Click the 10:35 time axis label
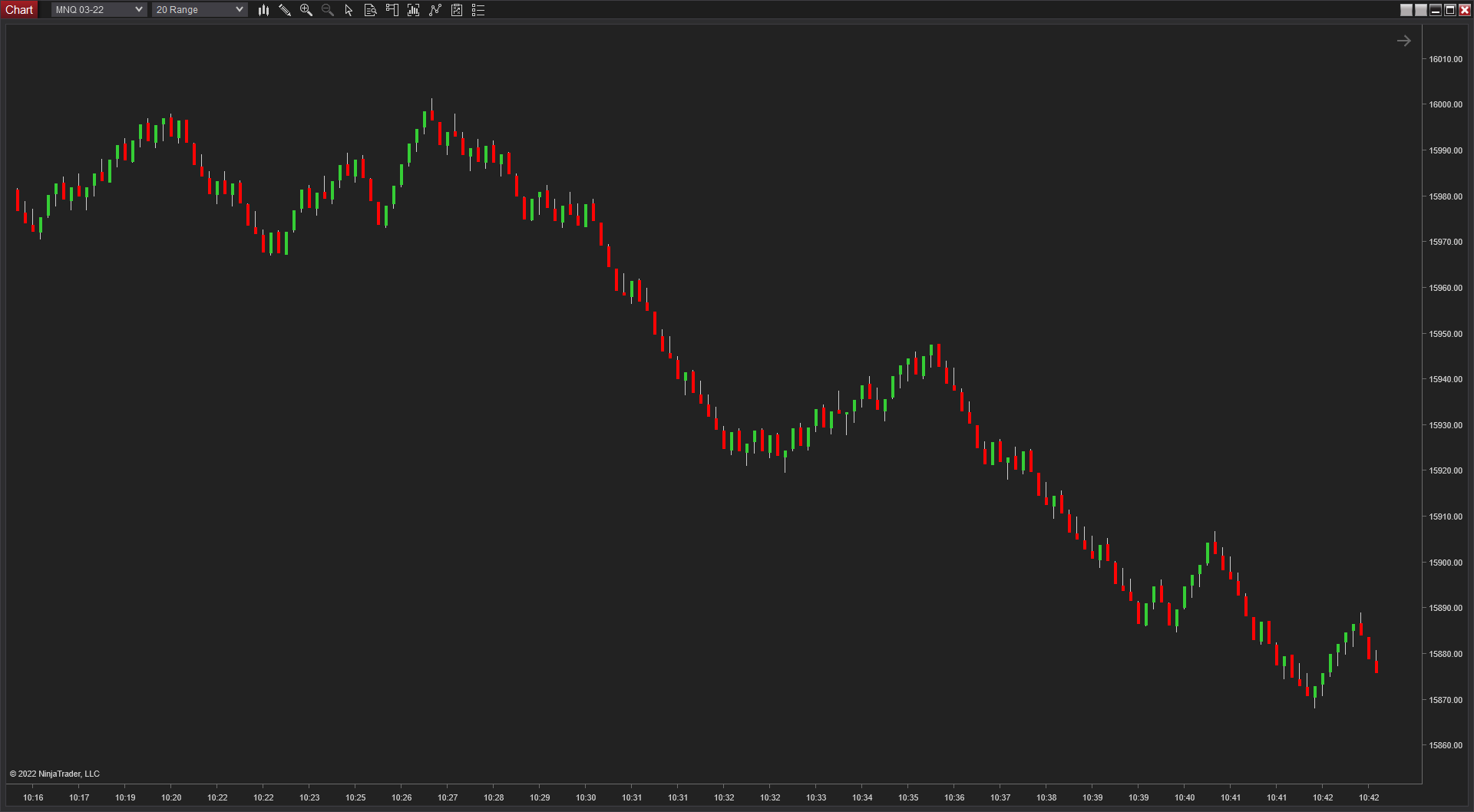Image resolution: width=1474 pixels, height=812 pixels. [x=908, y=797]
